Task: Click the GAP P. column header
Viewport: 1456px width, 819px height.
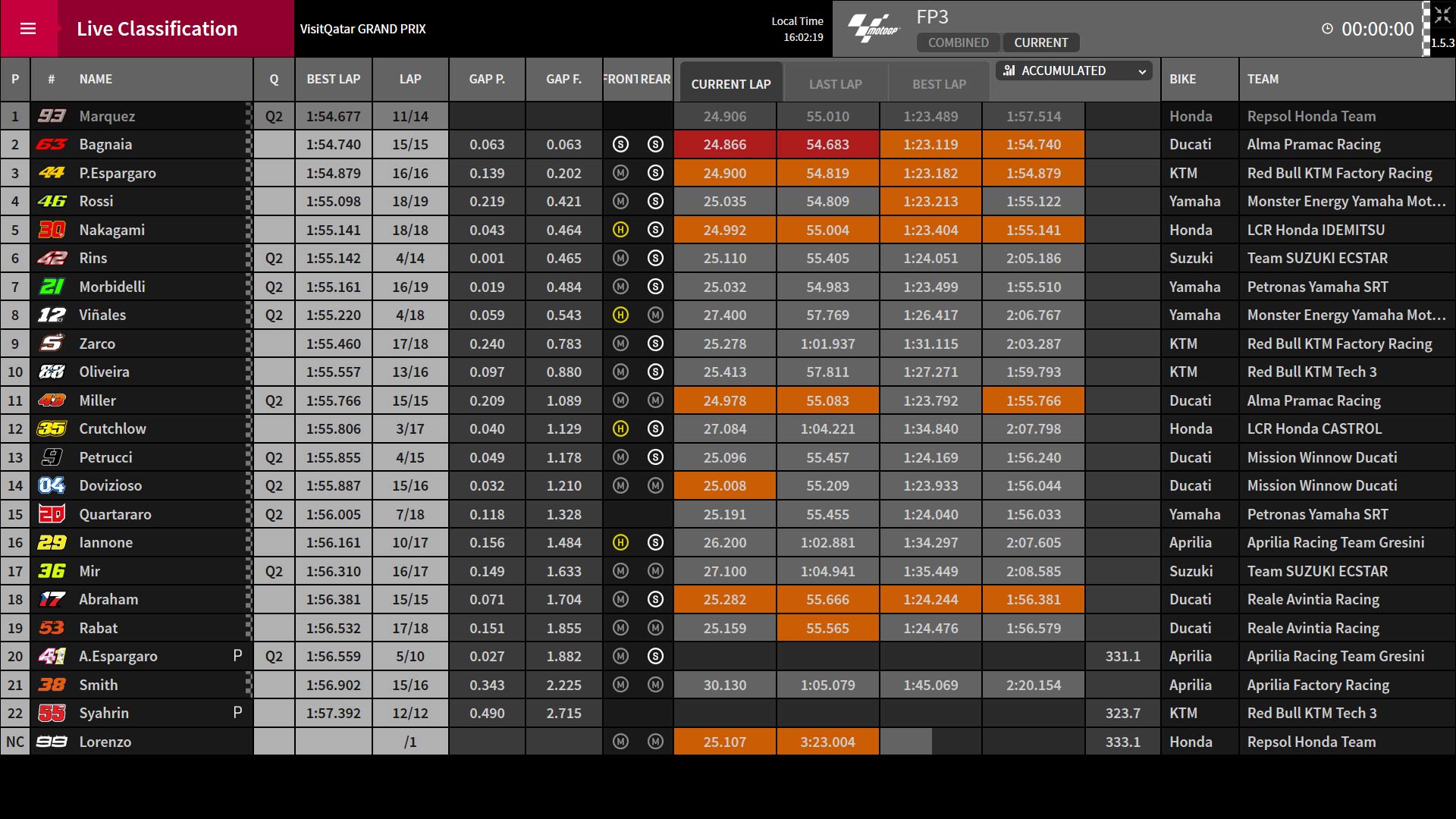Action: 487,79
